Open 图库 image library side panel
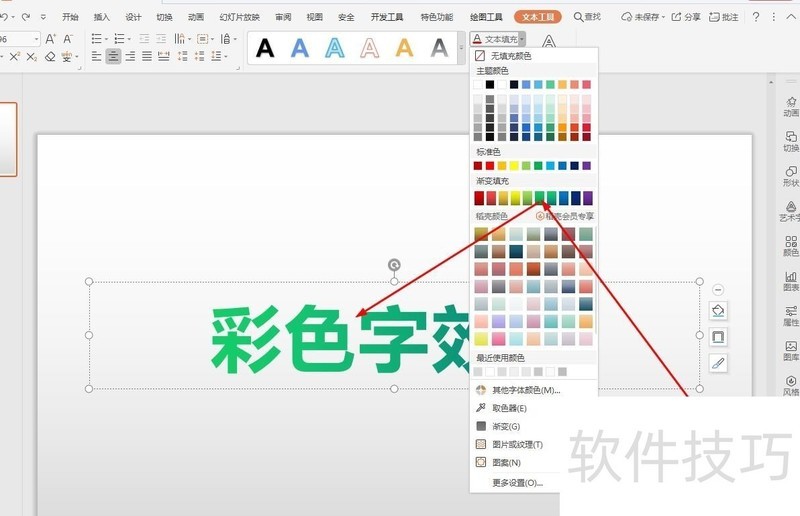The width and height of the screenshot is (800, 516). (x=791, y=351)
